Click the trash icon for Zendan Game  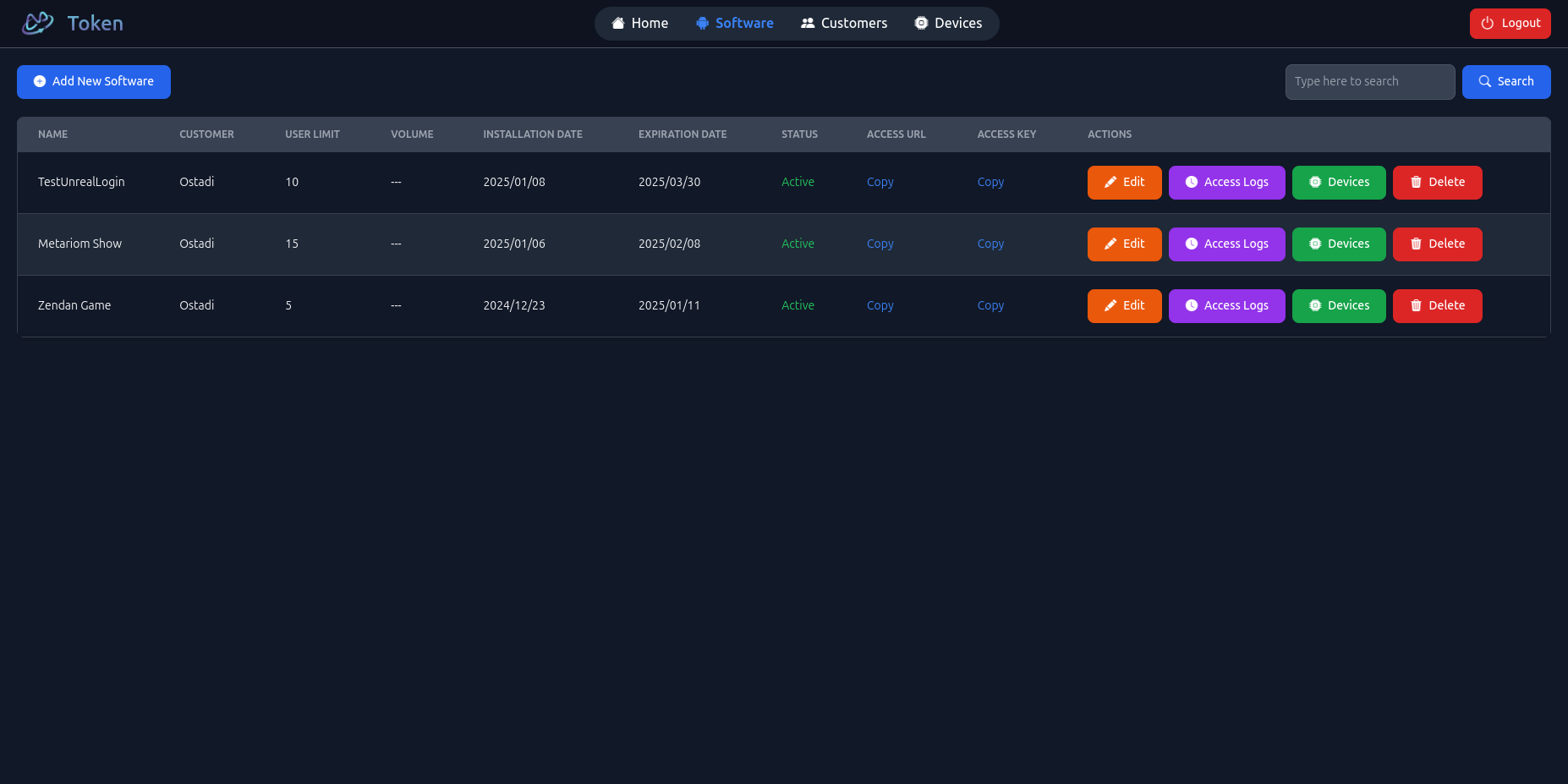[x=1416, y=306]
